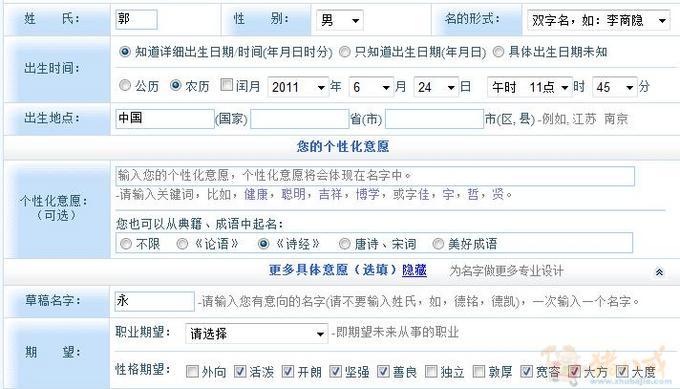Image resolution: width=680 pixels, height=389 pixels.
Task: Uncheck the 坚强 personality checkbox
Action: tap(335, 371)
